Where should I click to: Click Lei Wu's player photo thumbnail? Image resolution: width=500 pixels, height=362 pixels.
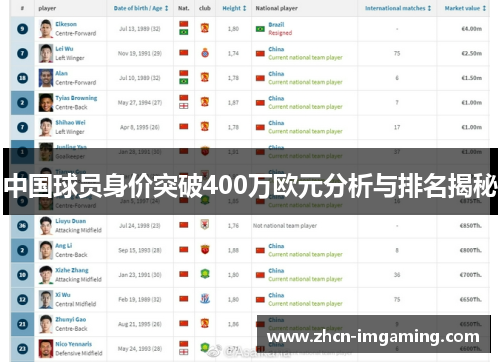(x=46, y=53)
